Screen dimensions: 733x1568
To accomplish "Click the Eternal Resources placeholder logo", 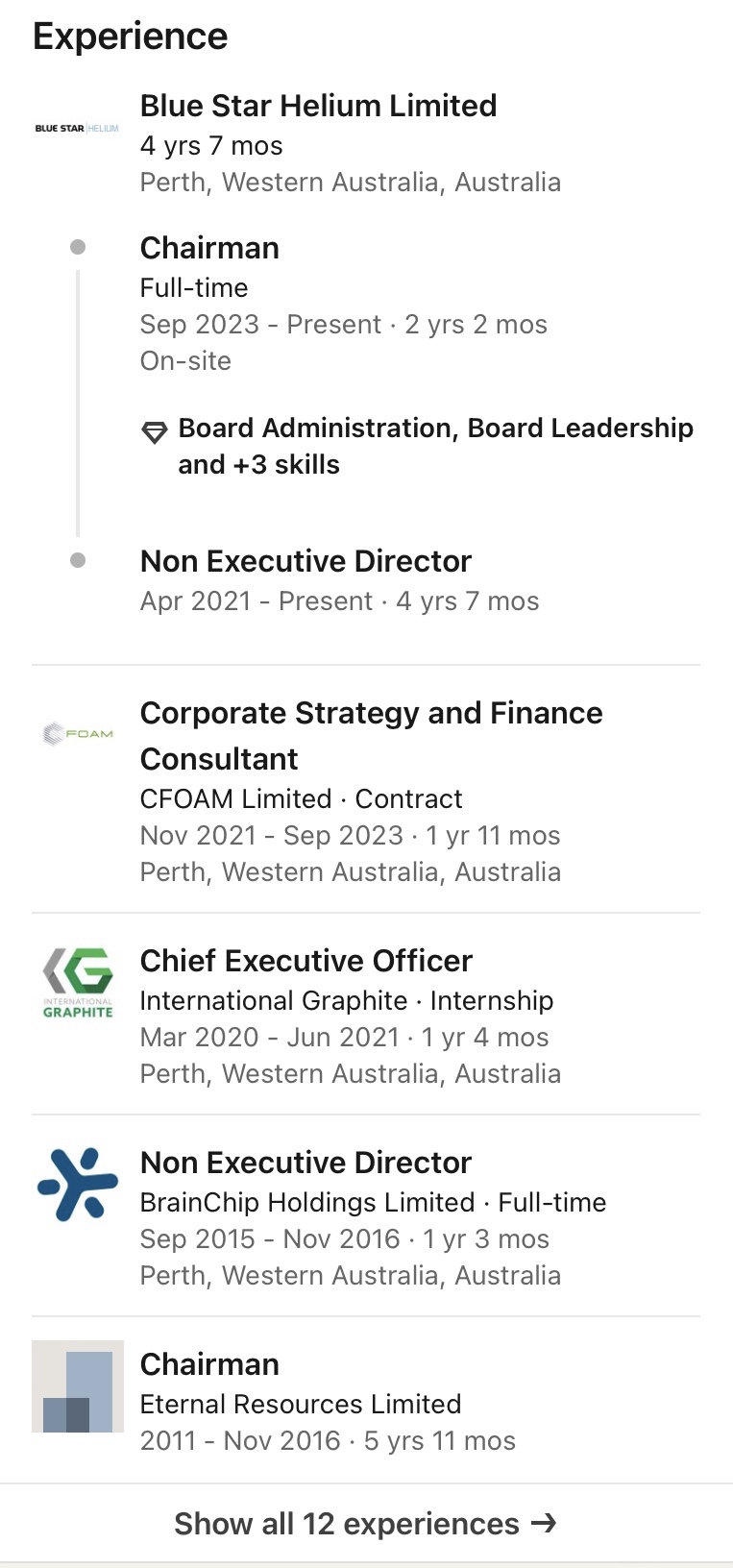I will tap(78, 1386).
